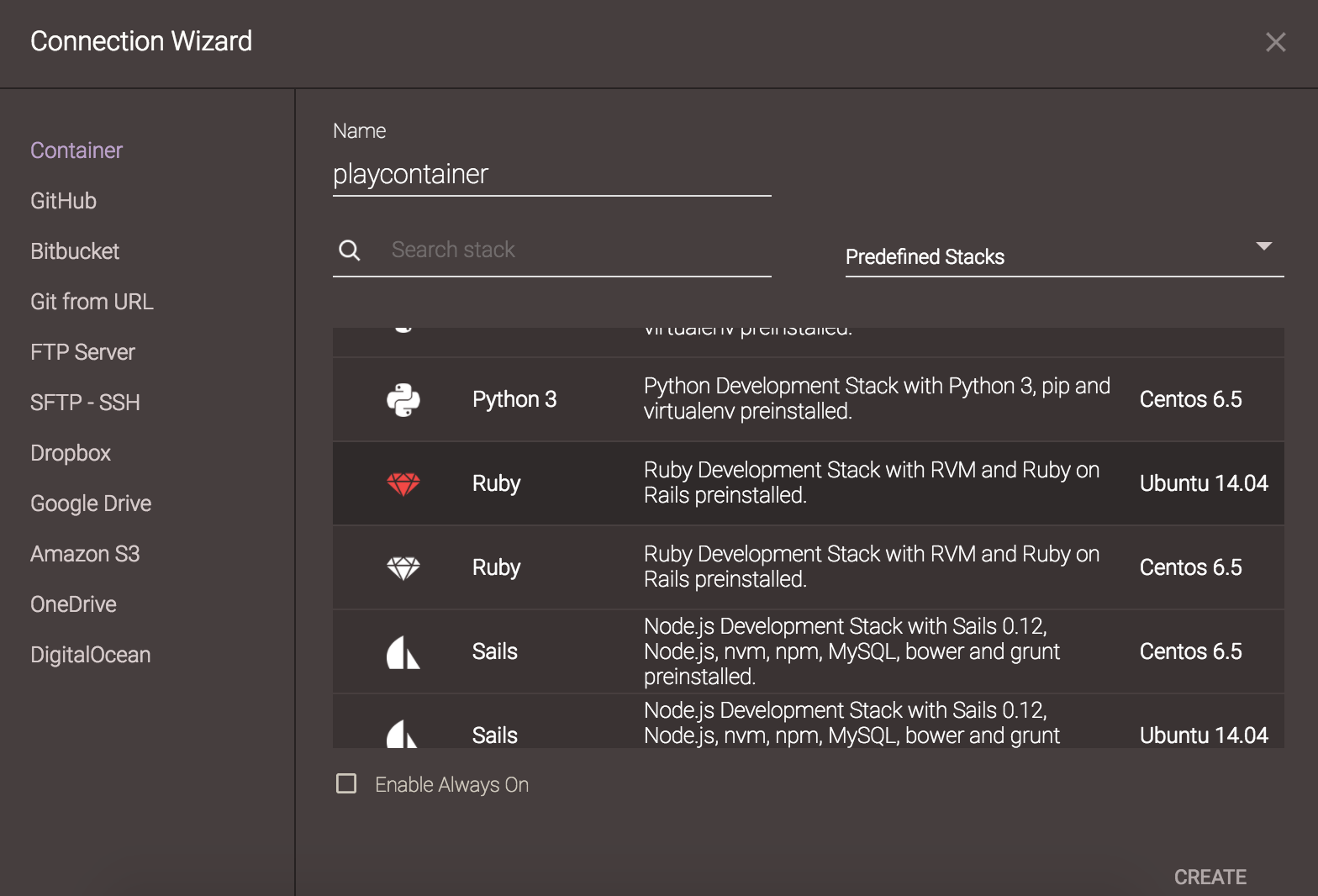Click the playcontainer name field

click(551, 175)
